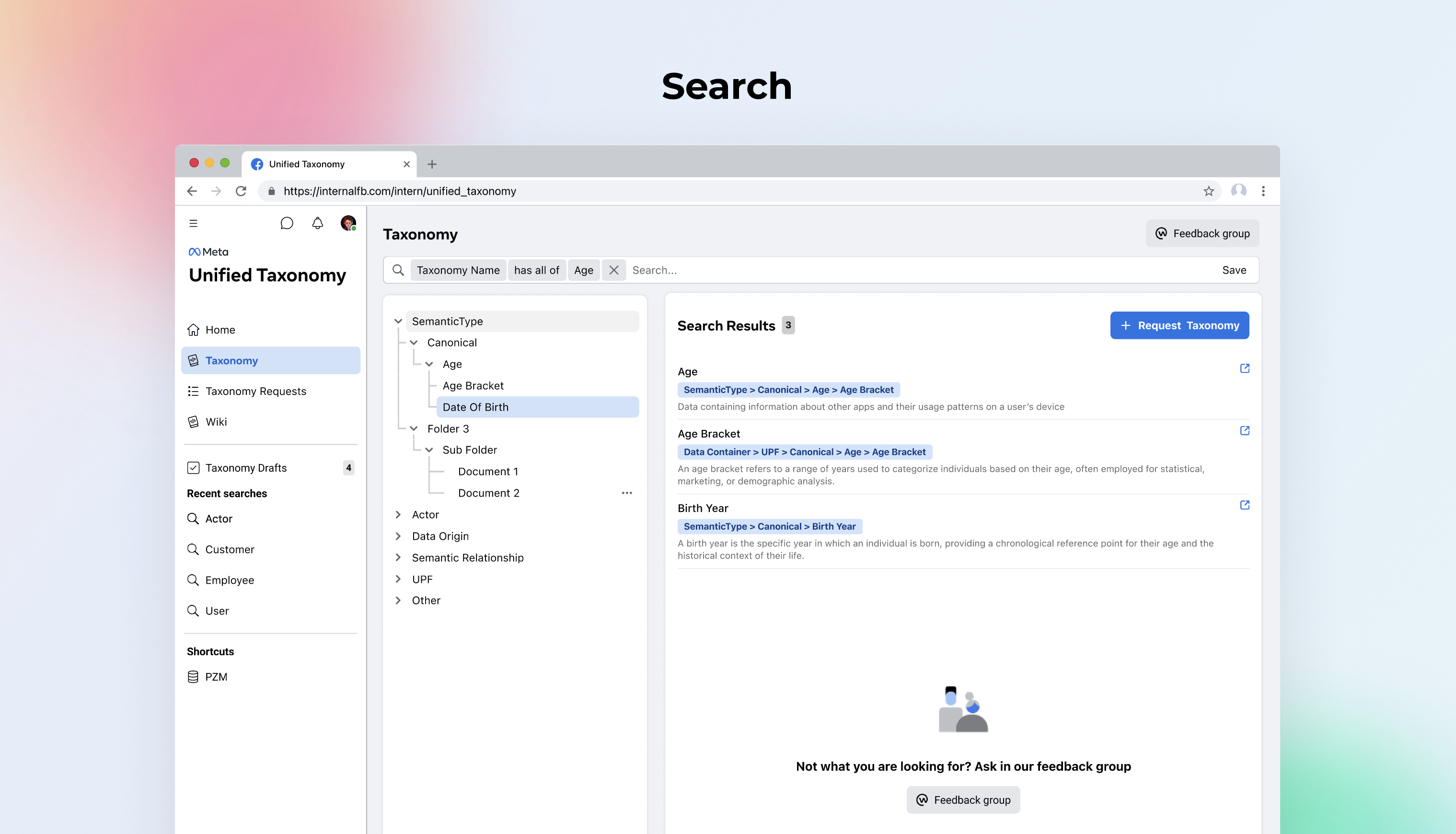This screenshot has width=1456, height=834.
Task: Click the bottom Feedback group button
Action: pos(963,800)
